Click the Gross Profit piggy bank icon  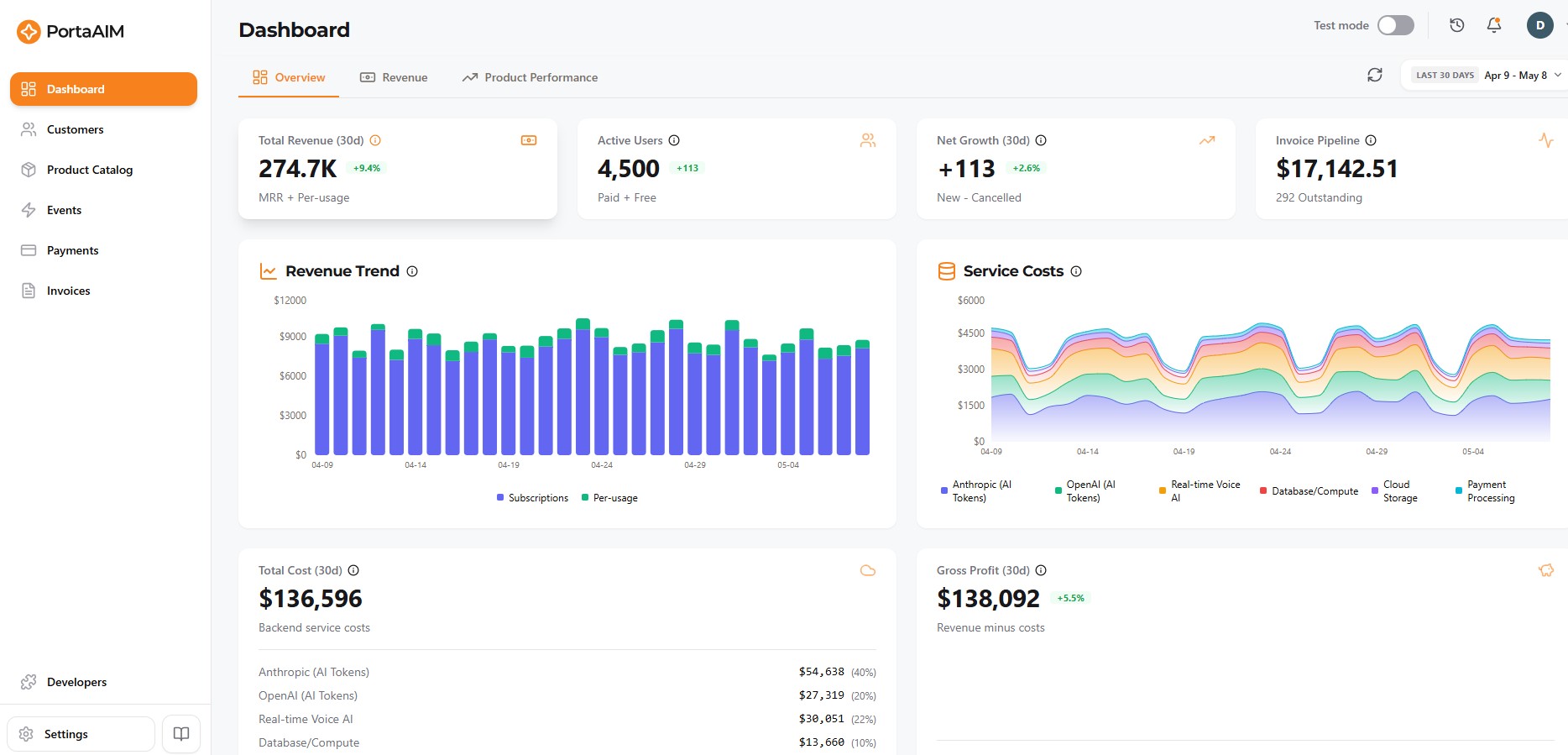1546,570
